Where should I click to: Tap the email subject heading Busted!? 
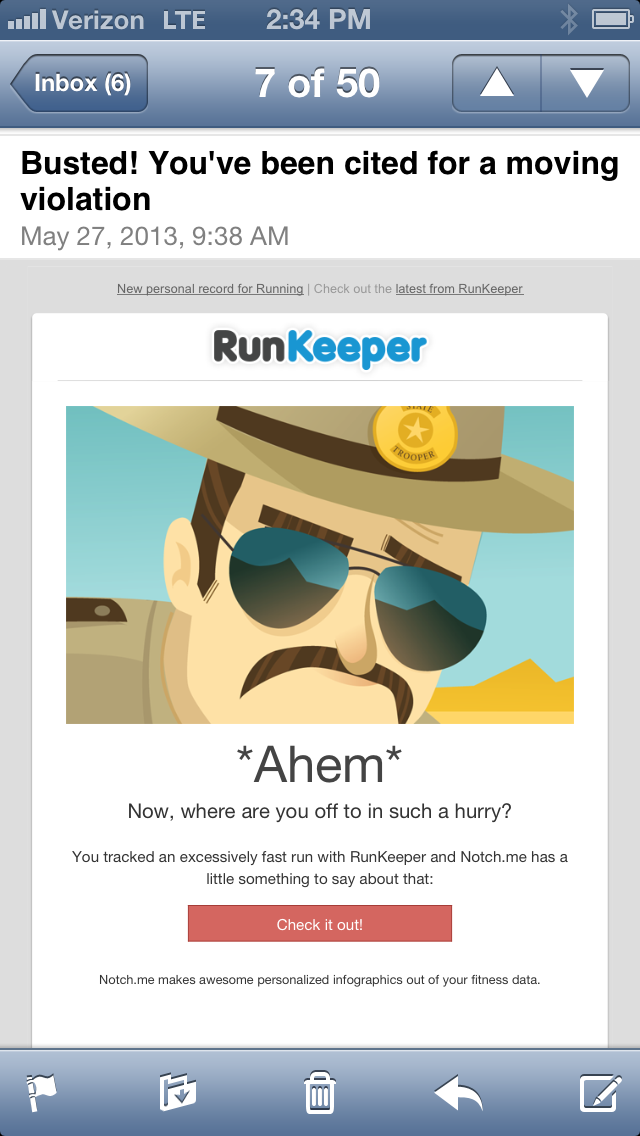click(x=320, y=181)
